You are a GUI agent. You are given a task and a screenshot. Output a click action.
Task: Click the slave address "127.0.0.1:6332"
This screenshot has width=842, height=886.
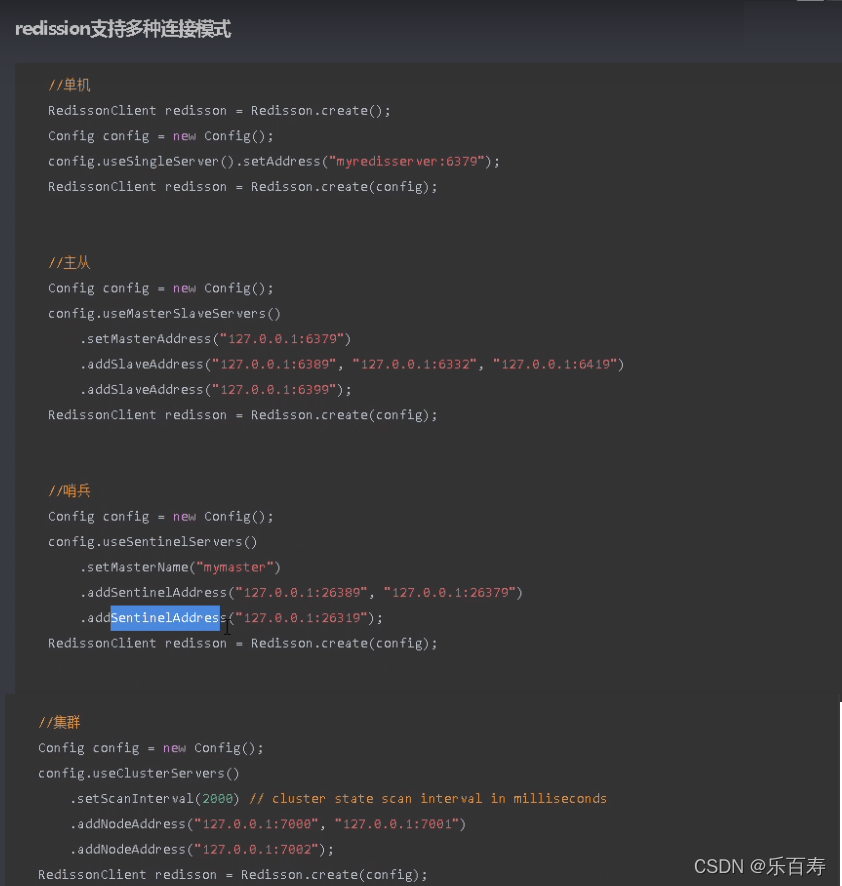pos(415,364)
